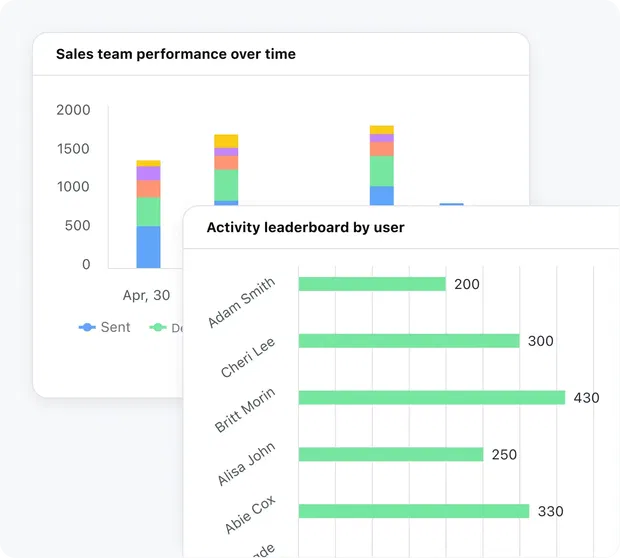The height and width of the screenshot is (558, 620).
Task: Click the '200' value label
Action: point(467,284)
